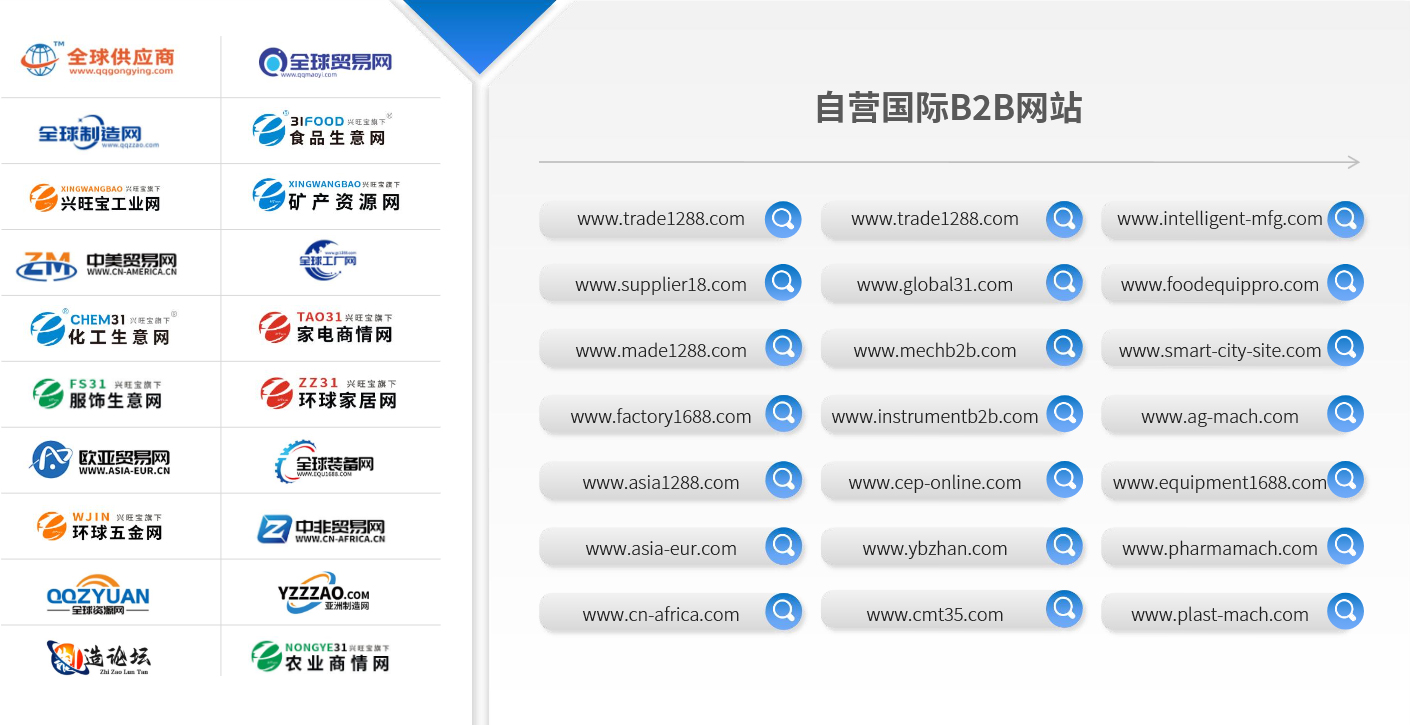Click the search icon beside www.plast-mach.com

[x=1346, y=611]
